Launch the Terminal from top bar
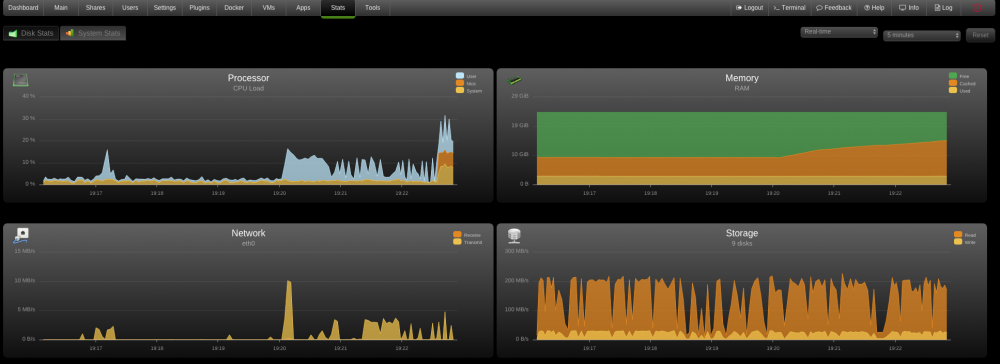Image resolution: width=1000 pixels, height=364 pixels. (790, 8)
